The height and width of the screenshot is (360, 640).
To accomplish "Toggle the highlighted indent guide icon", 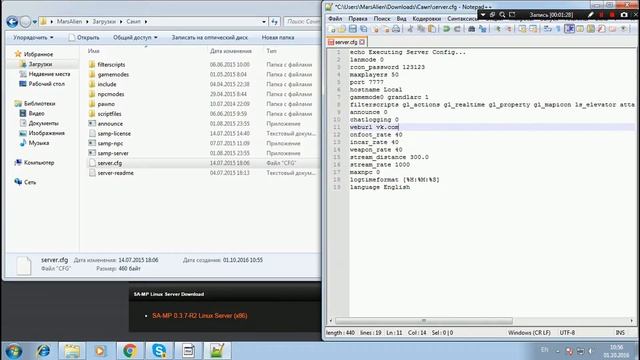I will 569,29.
